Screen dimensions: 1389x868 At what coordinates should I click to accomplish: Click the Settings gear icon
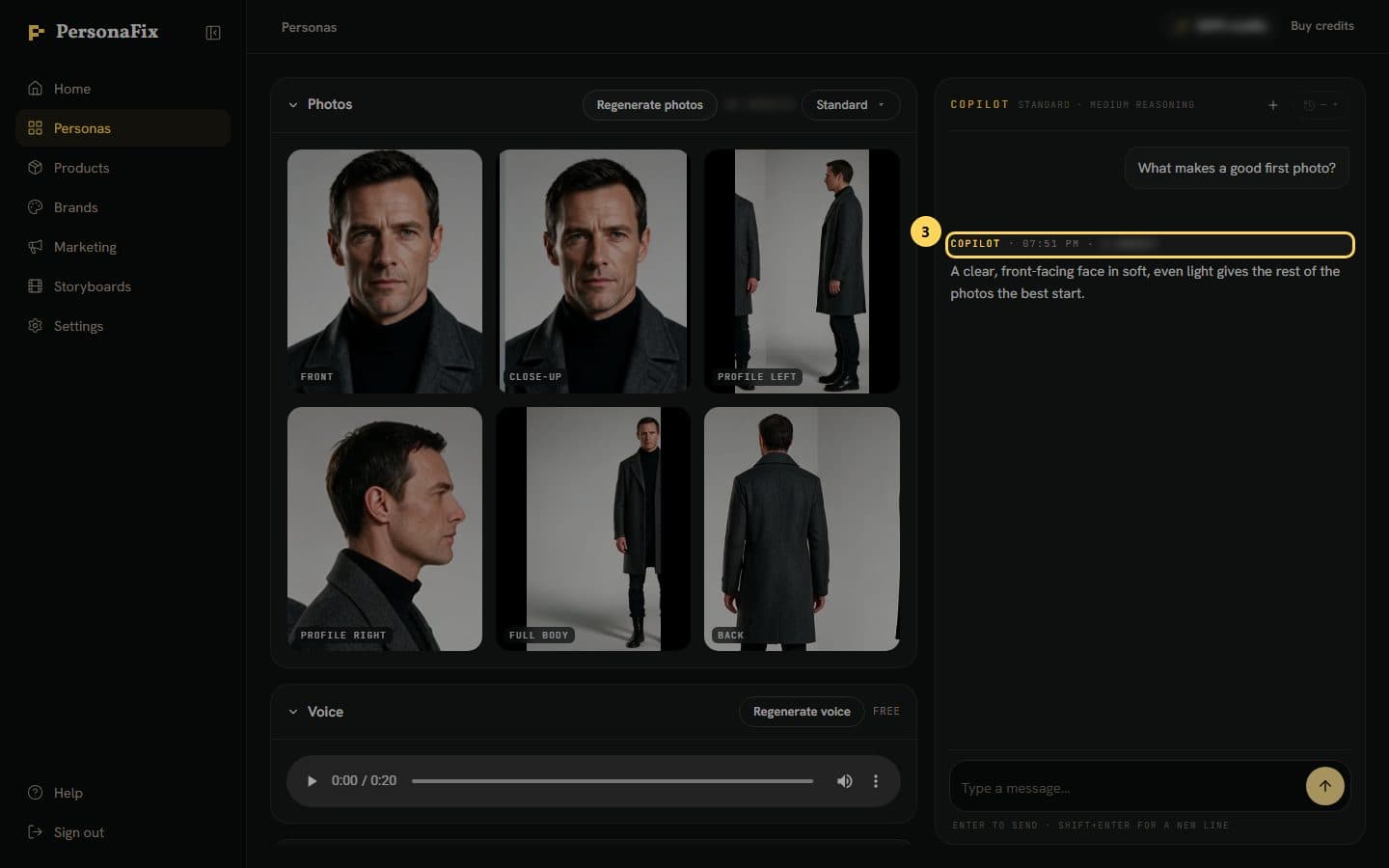pos(36,326)
